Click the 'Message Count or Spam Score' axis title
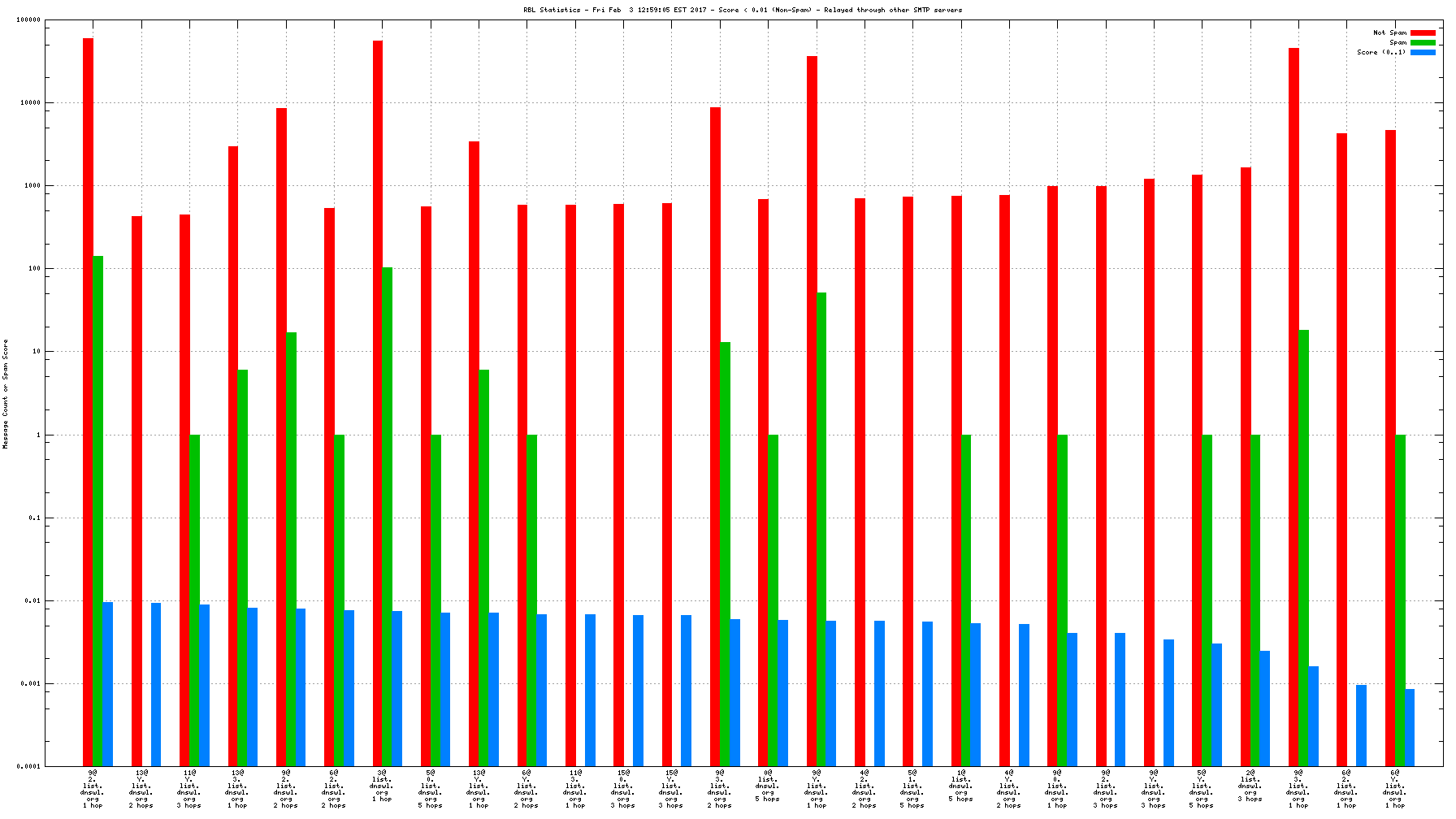 (6, 394)
